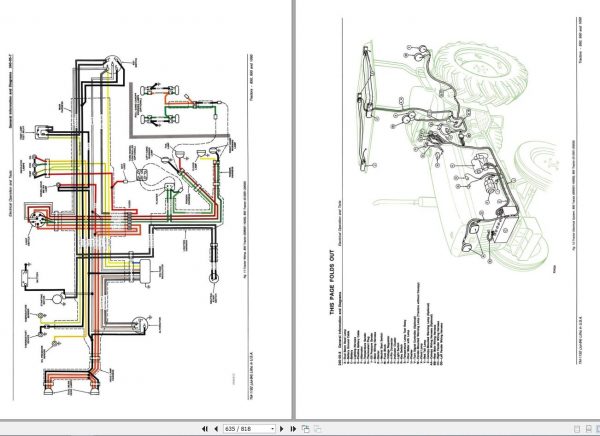Screen dimensions: 600x436
Task: Jump to the first page of the document
Action: [204, 429]
